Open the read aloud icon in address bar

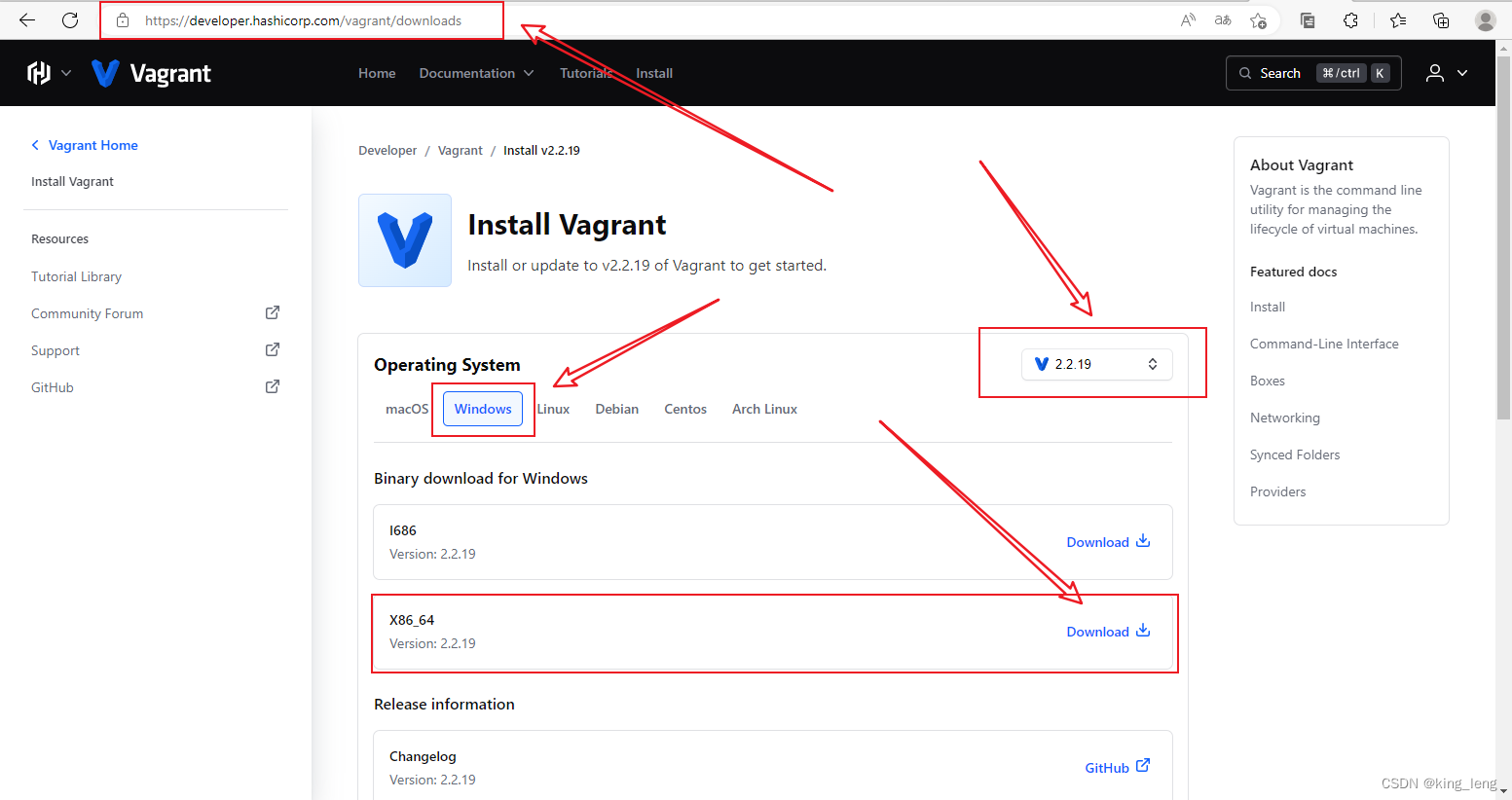1188,20
